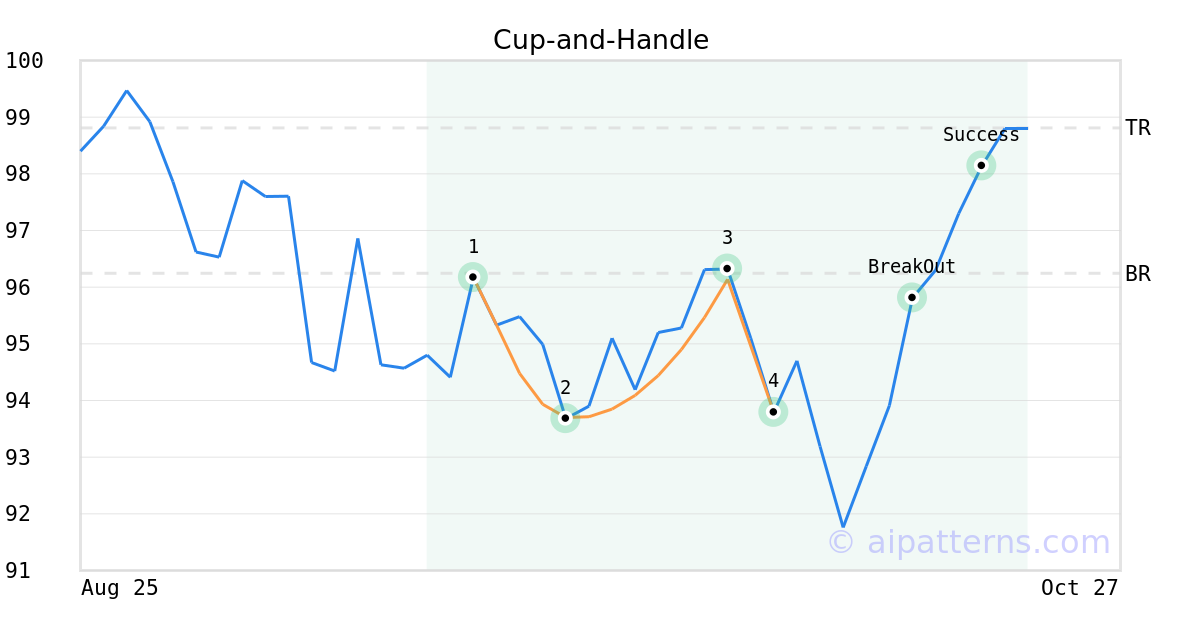Click pattern point marker 1
Screen dimensions: 1200x630
click(x=473, y=277)
